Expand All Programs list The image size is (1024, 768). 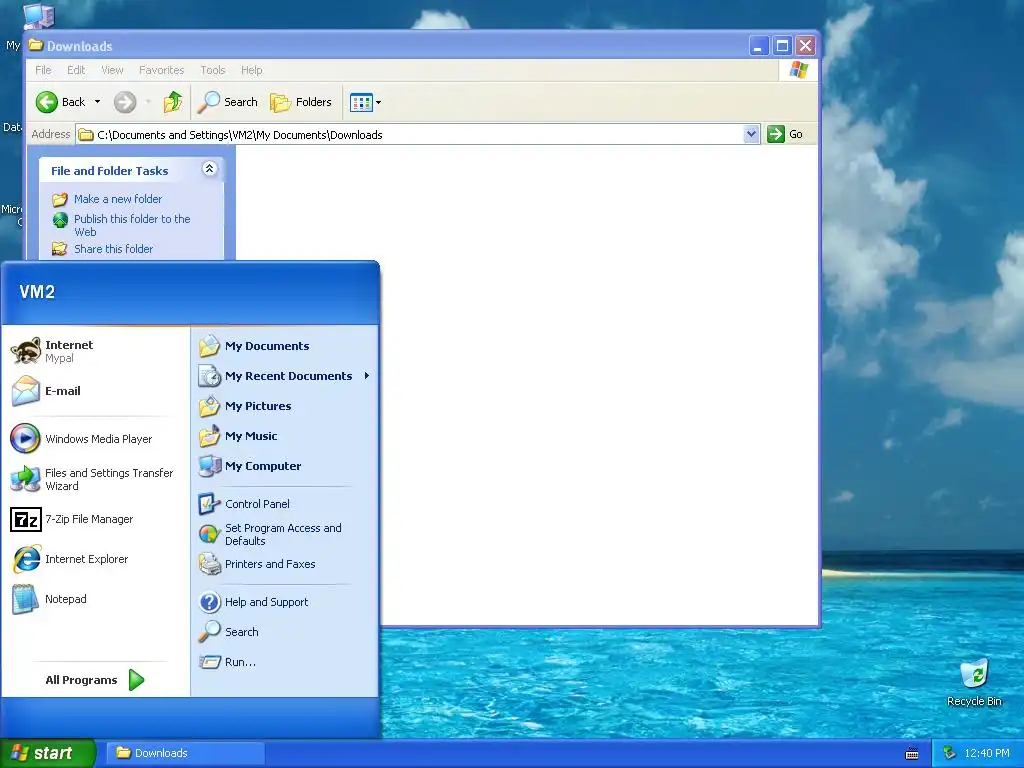pyautogui.click(x=96, y=680)
